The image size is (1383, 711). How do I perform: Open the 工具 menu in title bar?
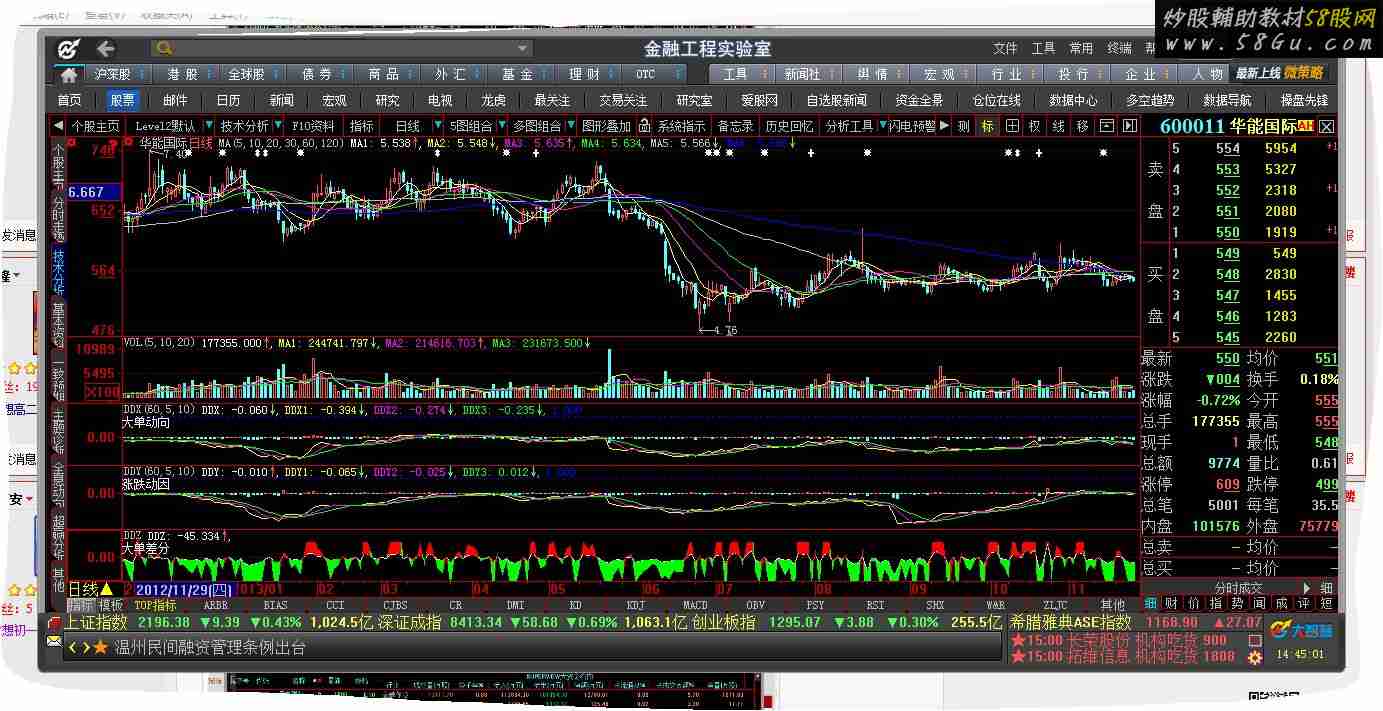[1043, 48]
